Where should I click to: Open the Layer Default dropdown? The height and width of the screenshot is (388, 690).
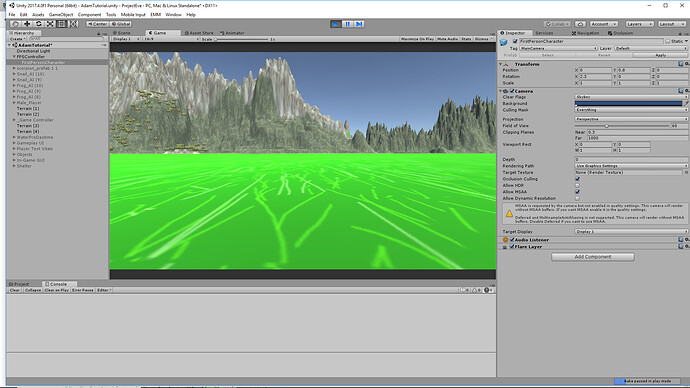coord(651,48)
